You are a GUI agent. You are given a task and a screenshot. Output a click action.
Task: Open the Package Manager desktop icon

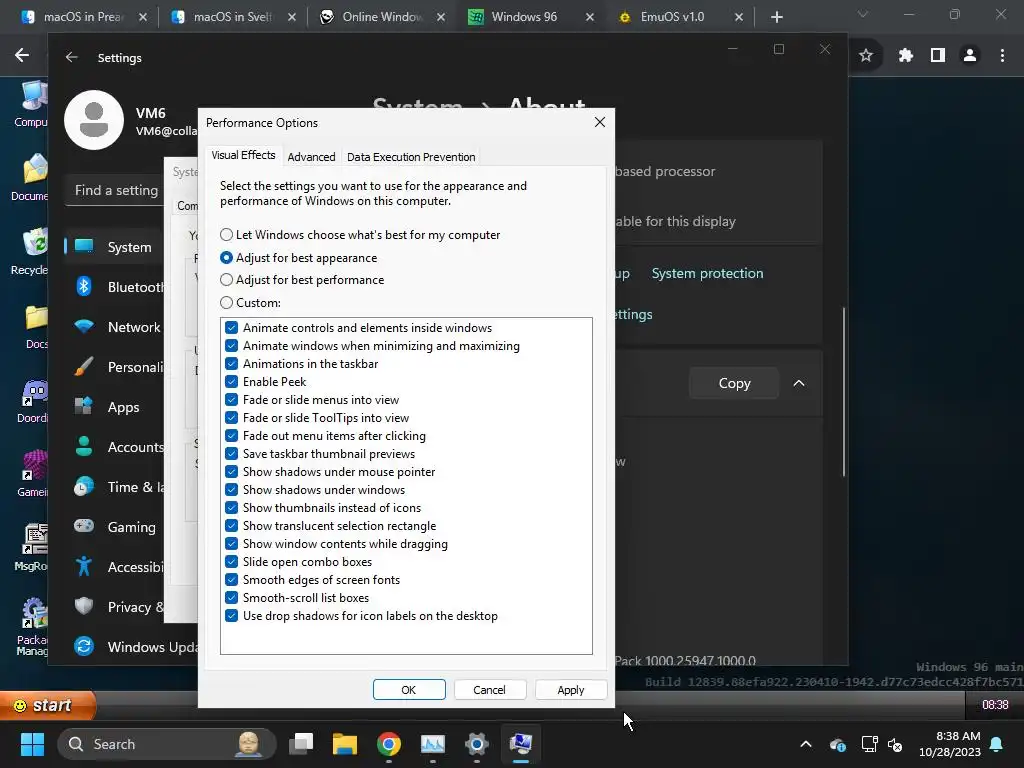(33, 627)
